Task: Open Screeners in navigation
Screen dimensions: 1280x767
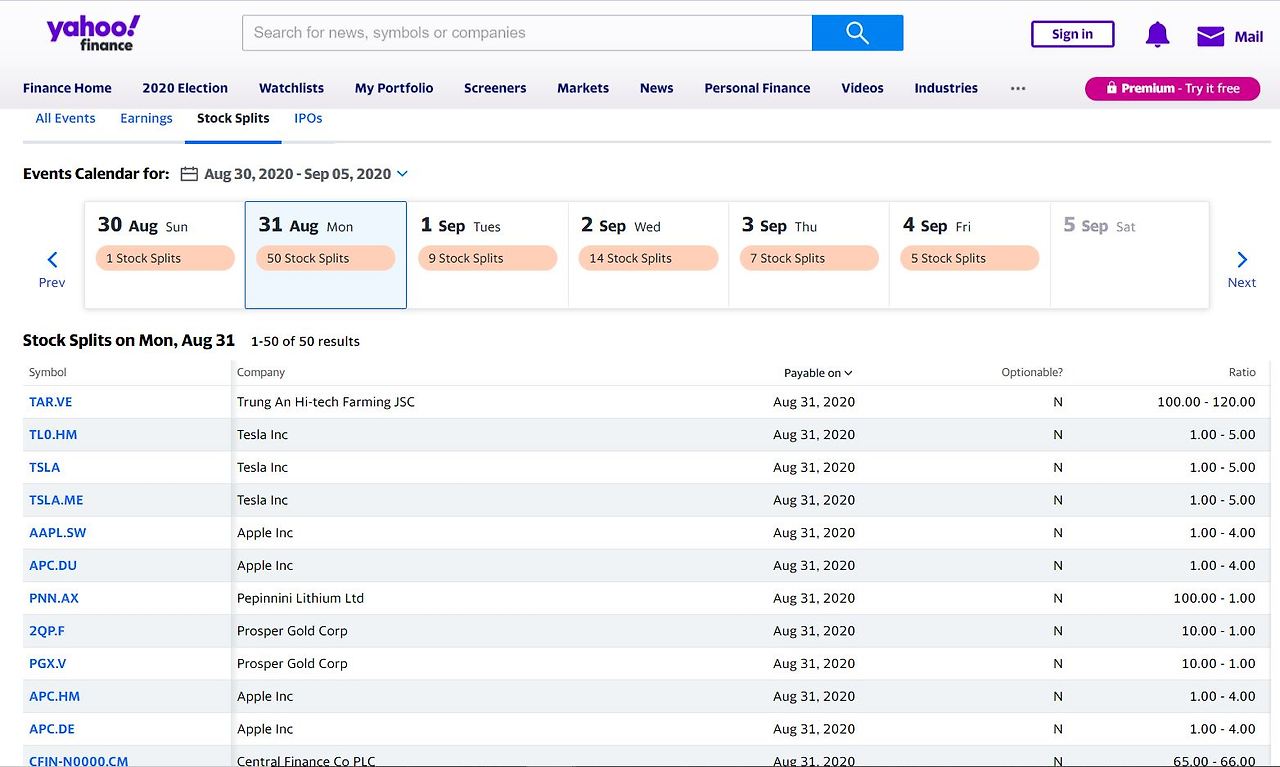Action: coord(495,88)
